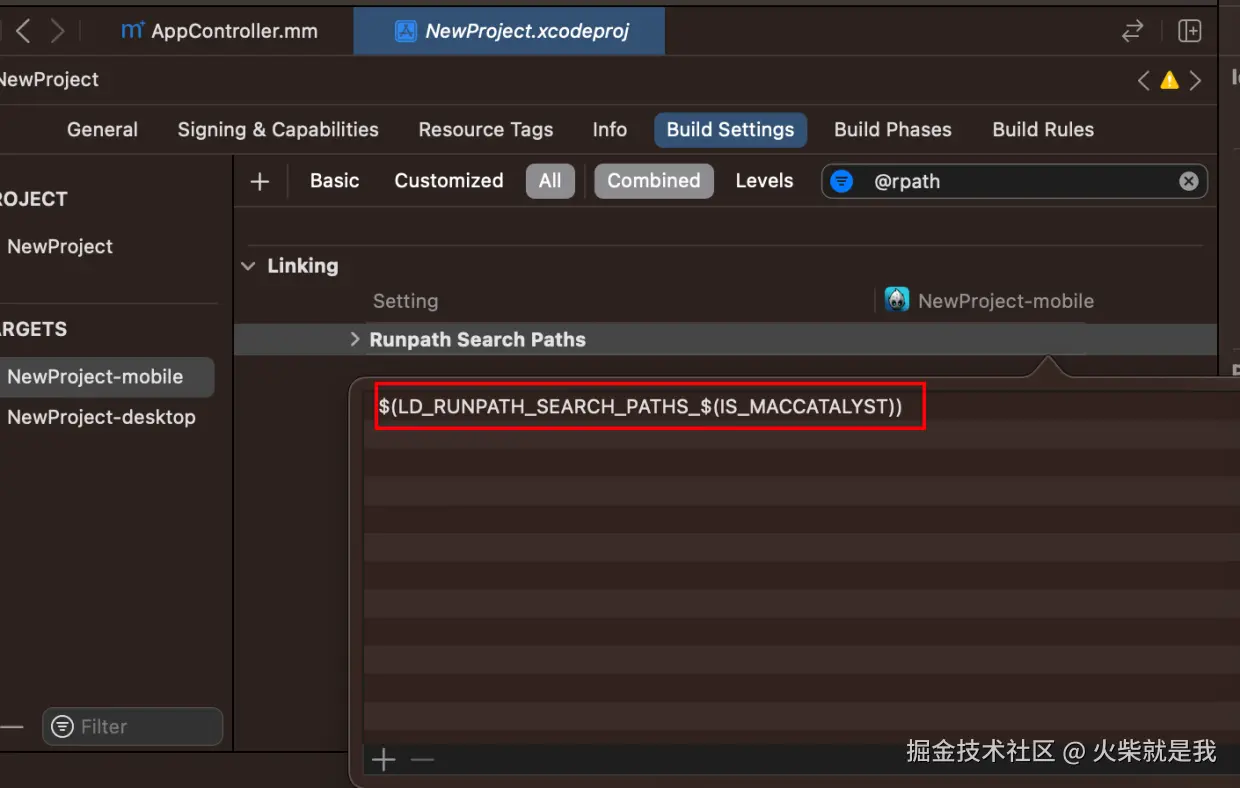1240x788 pixels.
Task: Switch to Levels view
Action: coord(764,181)
